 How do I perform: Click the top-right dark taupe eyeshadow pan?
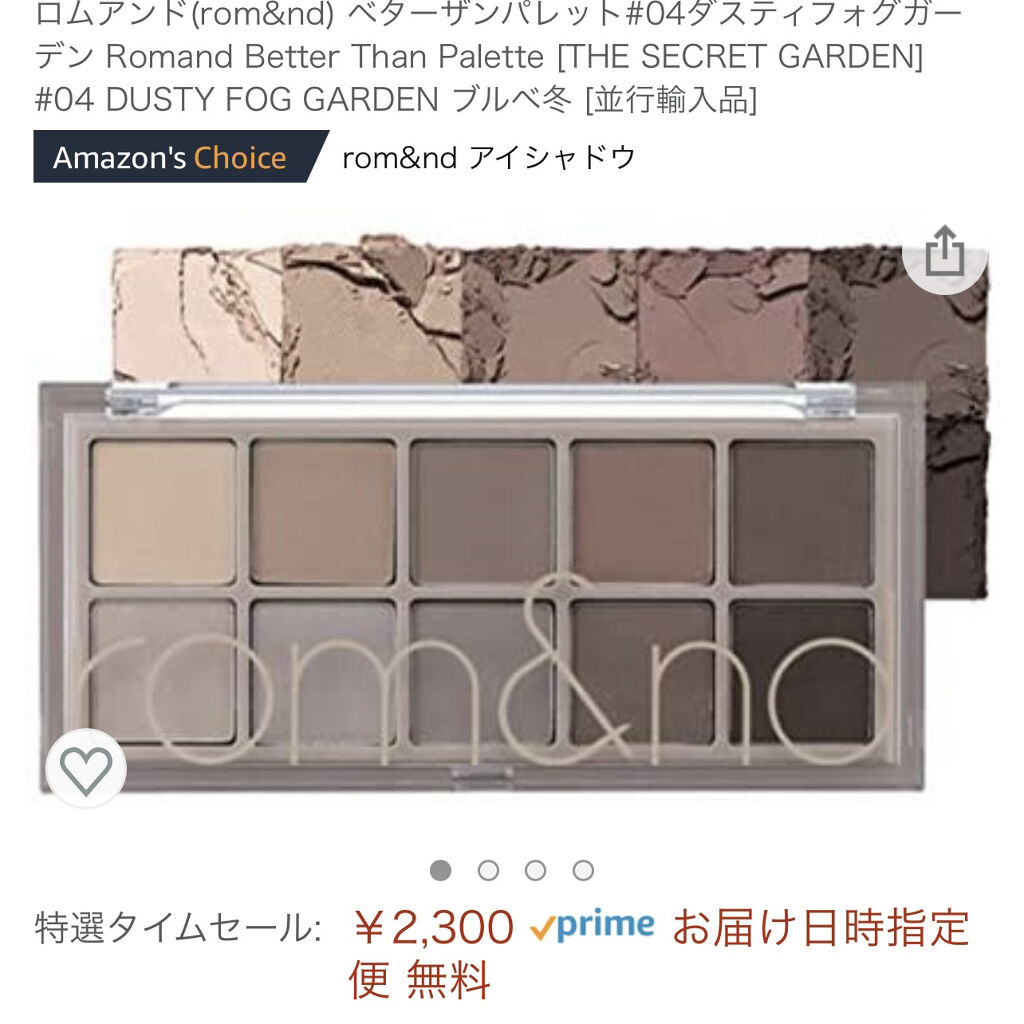pyautogui.click(x=802, y=512)
